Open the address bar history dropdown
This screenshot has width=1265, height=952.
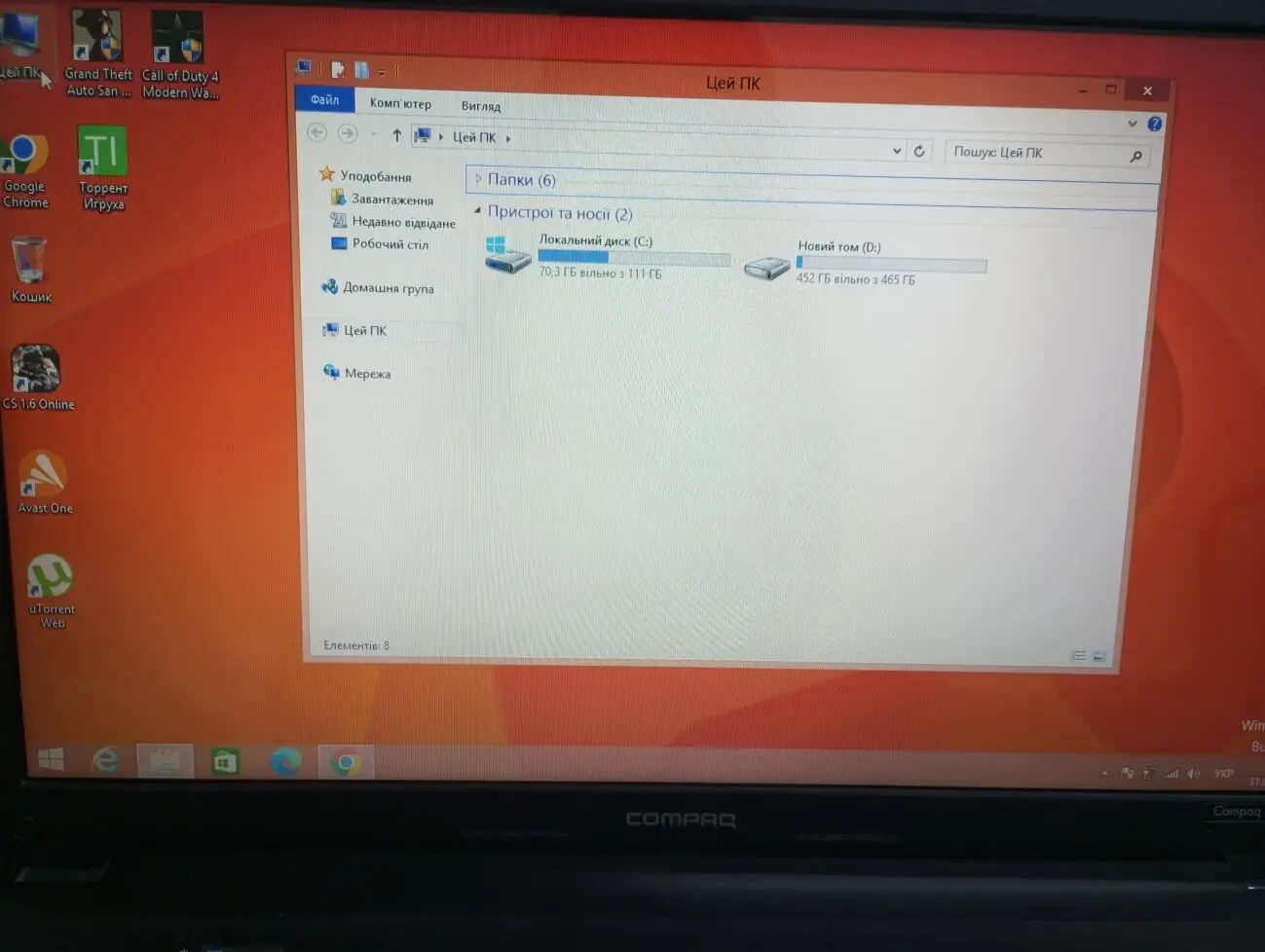(896, 151)
